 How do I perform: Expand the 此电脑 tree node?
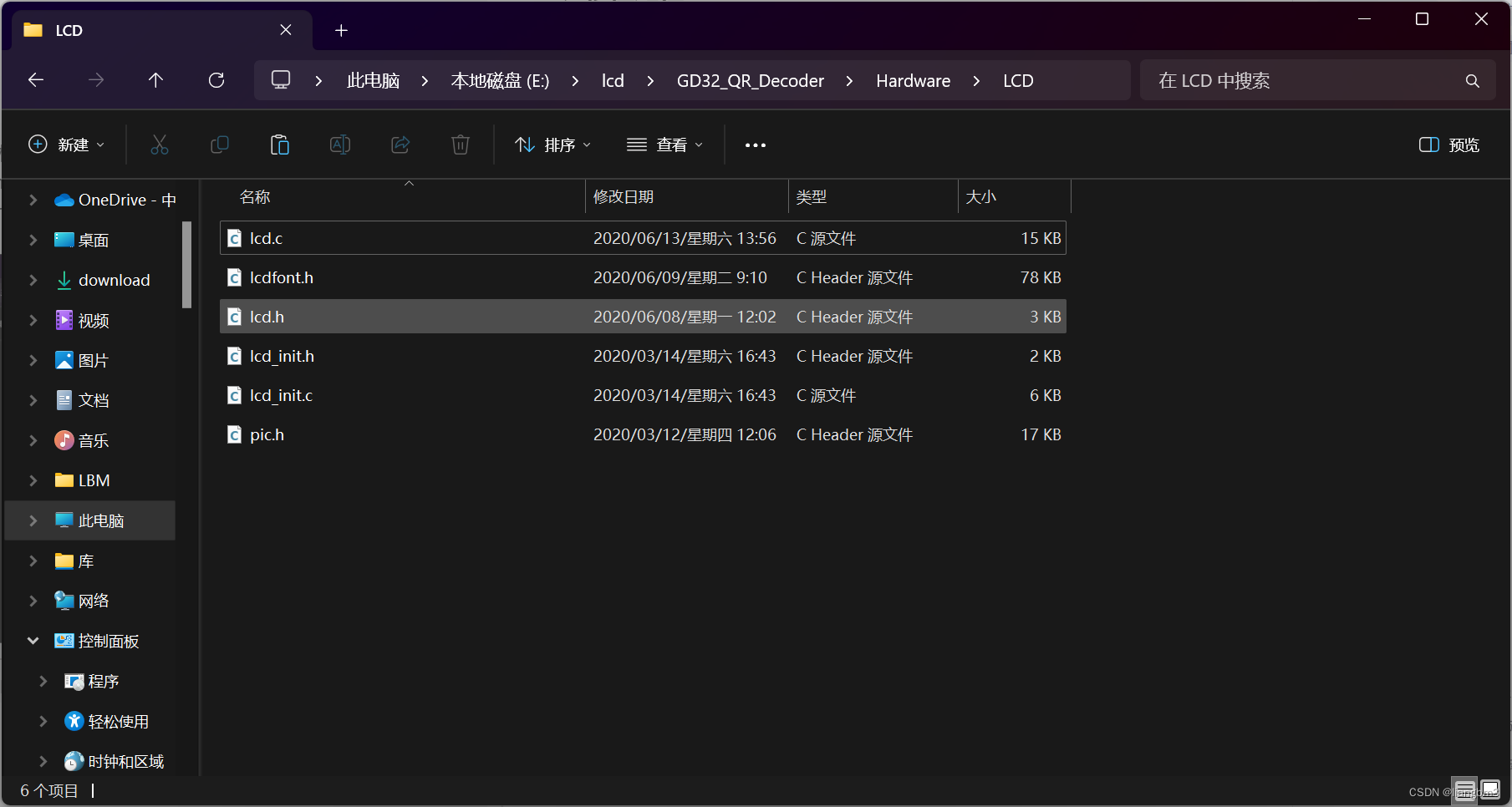coord(33,520)
